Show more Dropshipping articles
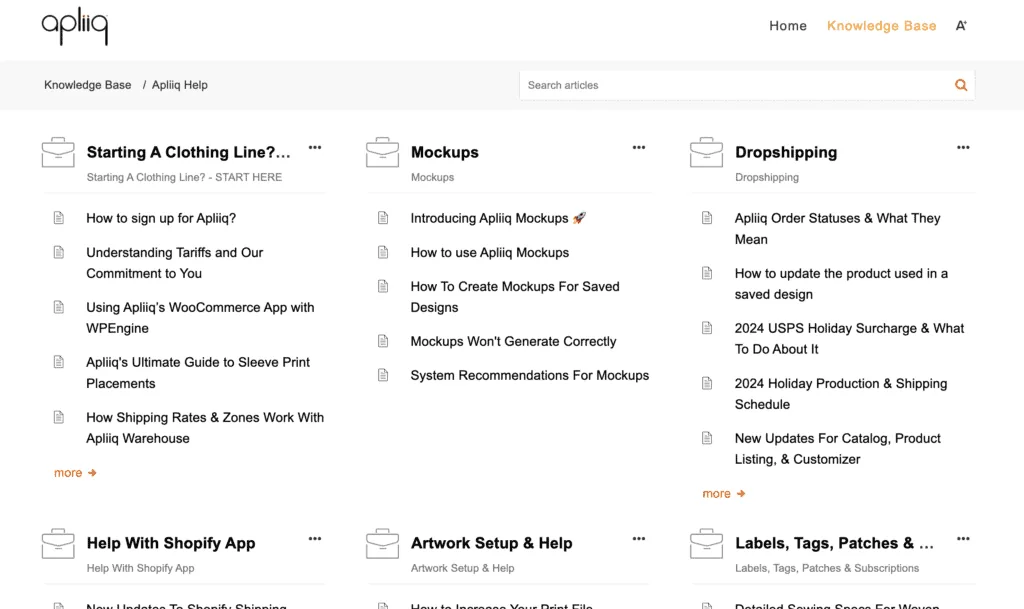This screenshot has width=1024, height=609. pos(723,493)
